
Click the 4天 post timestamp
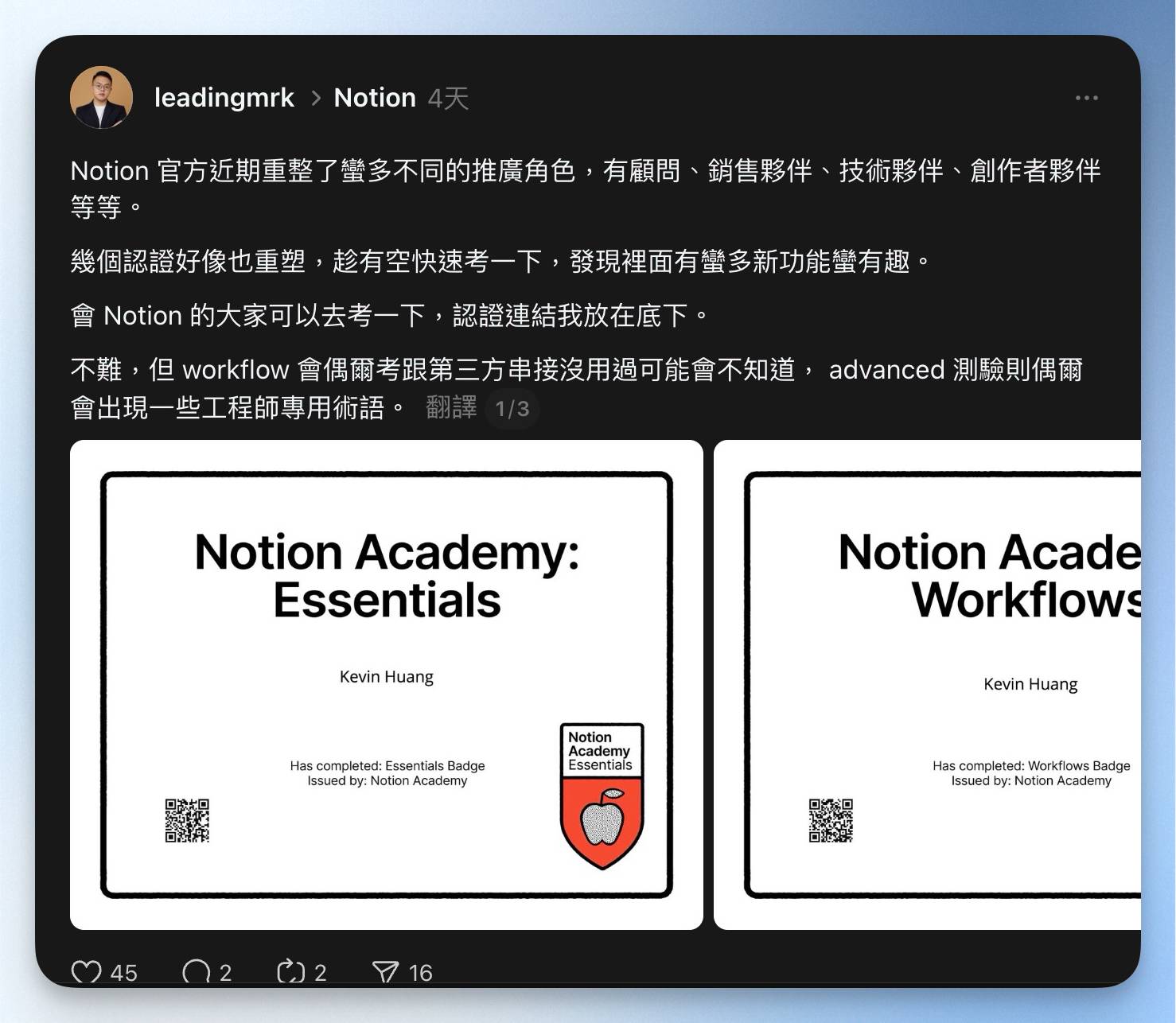(x=448, y=99)
